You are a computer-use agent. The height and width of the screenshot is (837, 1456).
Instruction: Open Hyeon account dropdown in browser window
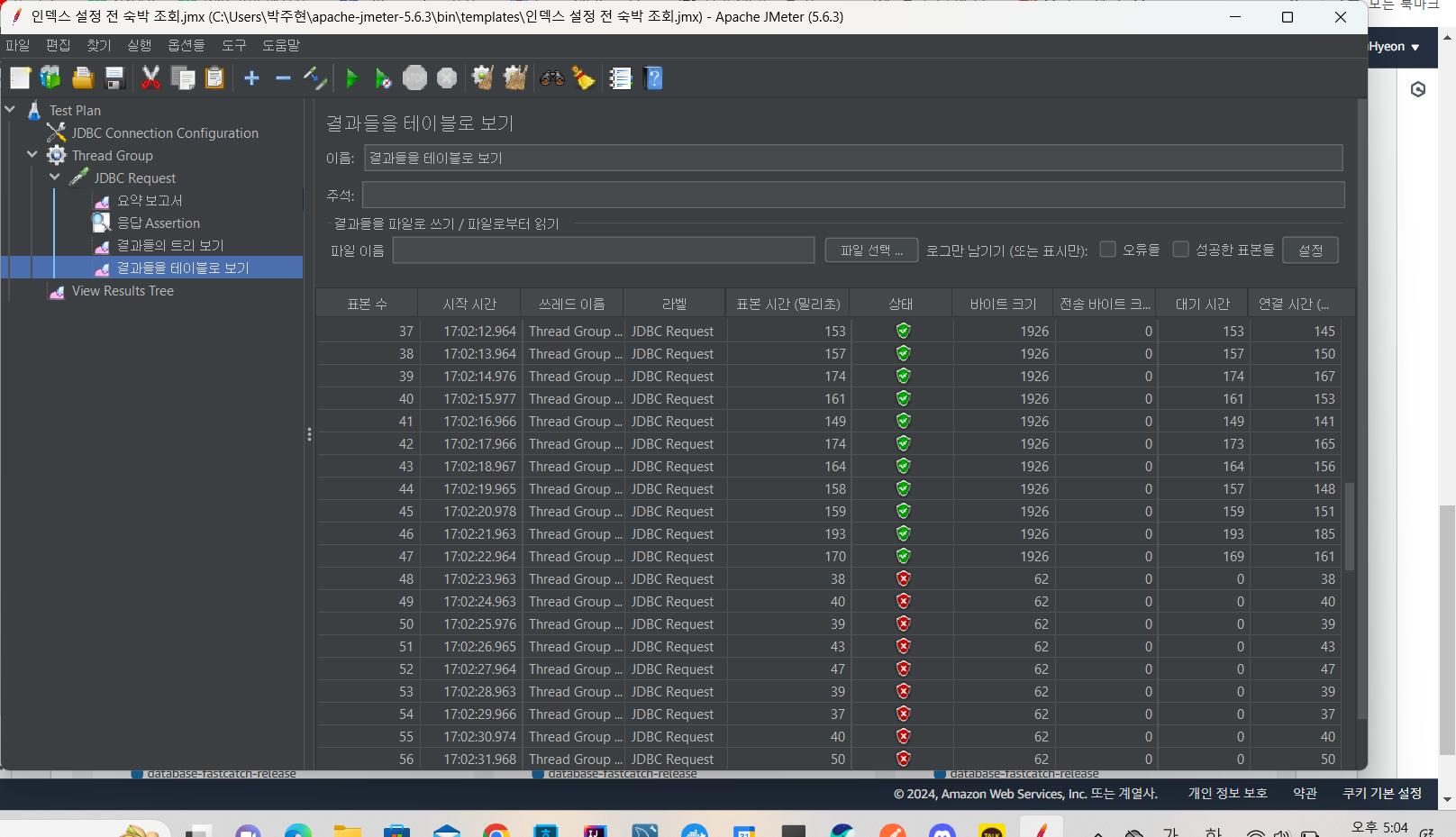1394,47
